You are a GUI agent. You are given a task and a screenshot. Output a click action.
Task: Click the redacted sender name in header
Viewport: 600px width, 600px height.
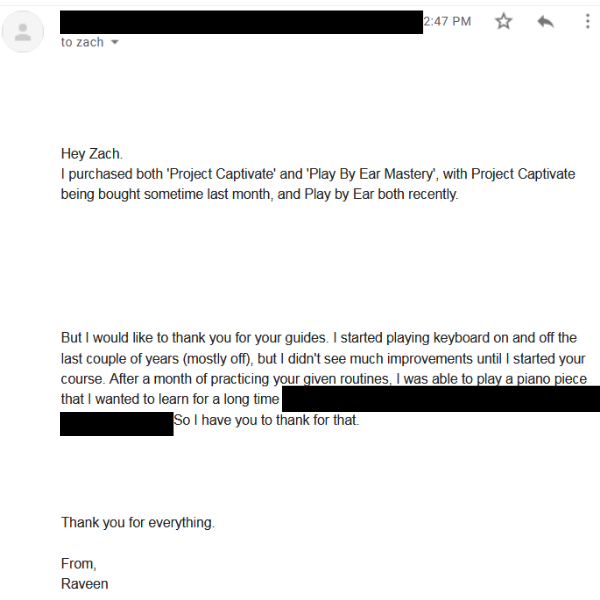pos(240,22)
